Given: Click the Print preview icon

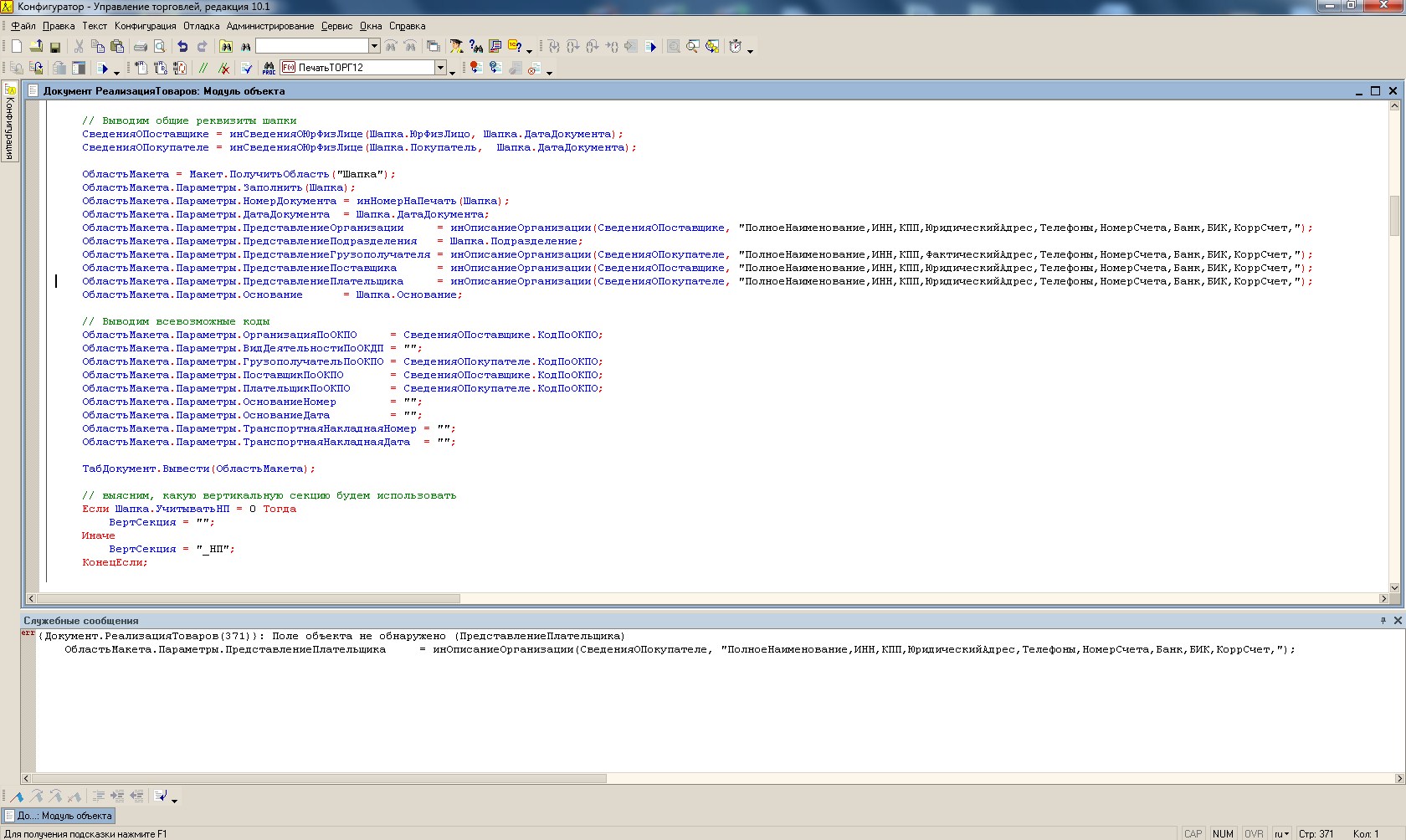Looking at the screenshot, I should click(x=160, y=47).
